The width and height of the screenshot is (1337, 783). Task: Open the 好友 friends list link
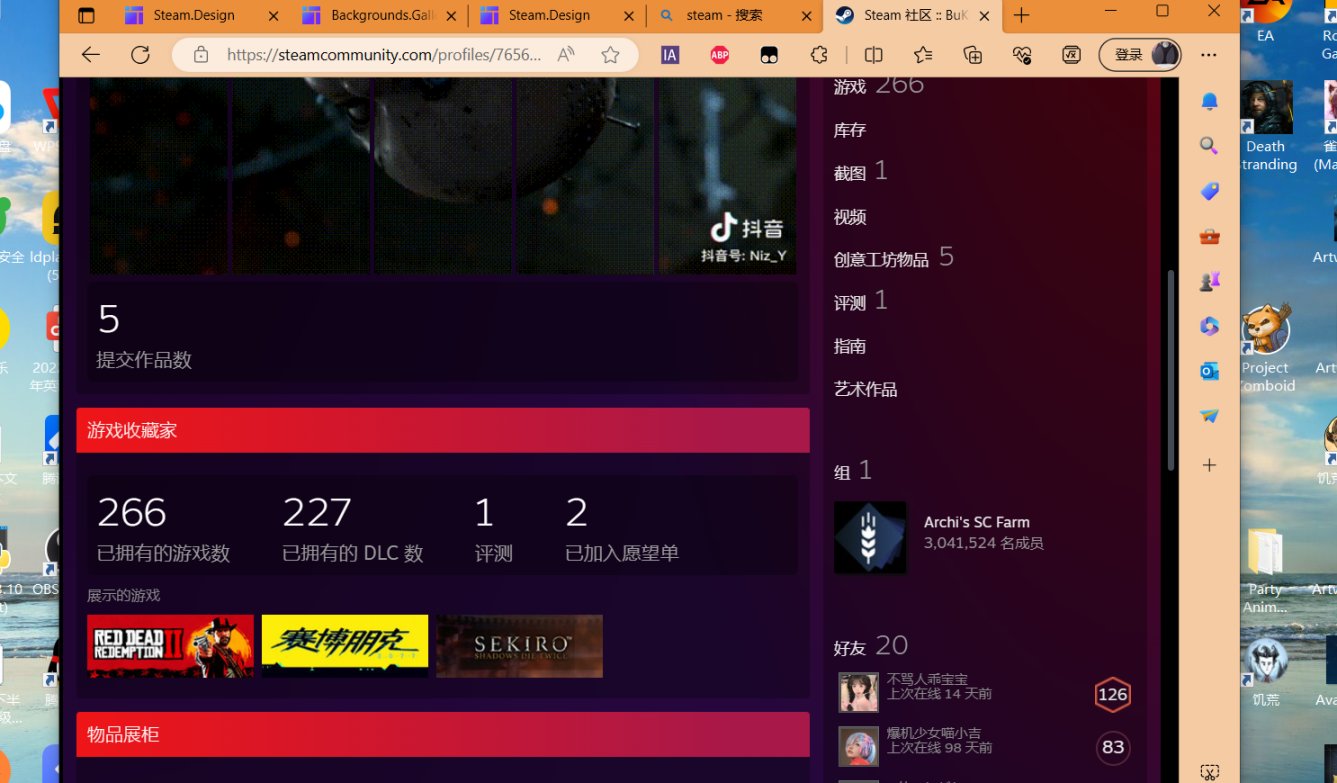point(850,648)
